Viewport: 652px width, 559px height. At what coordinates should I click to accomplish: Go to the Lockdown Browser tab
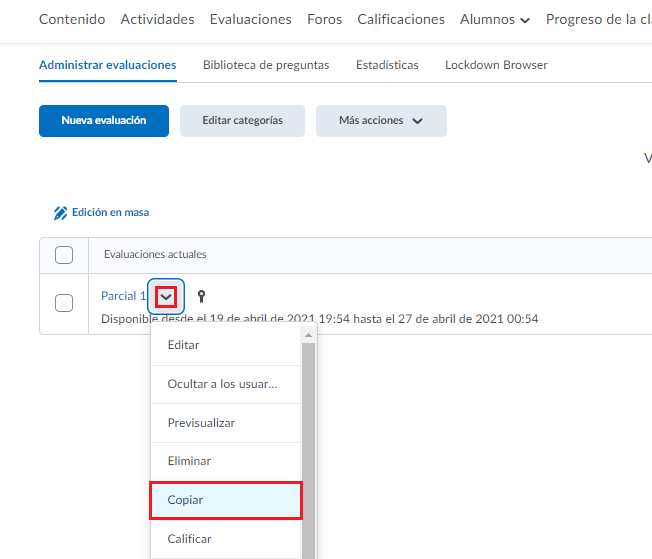coord(496,65)
